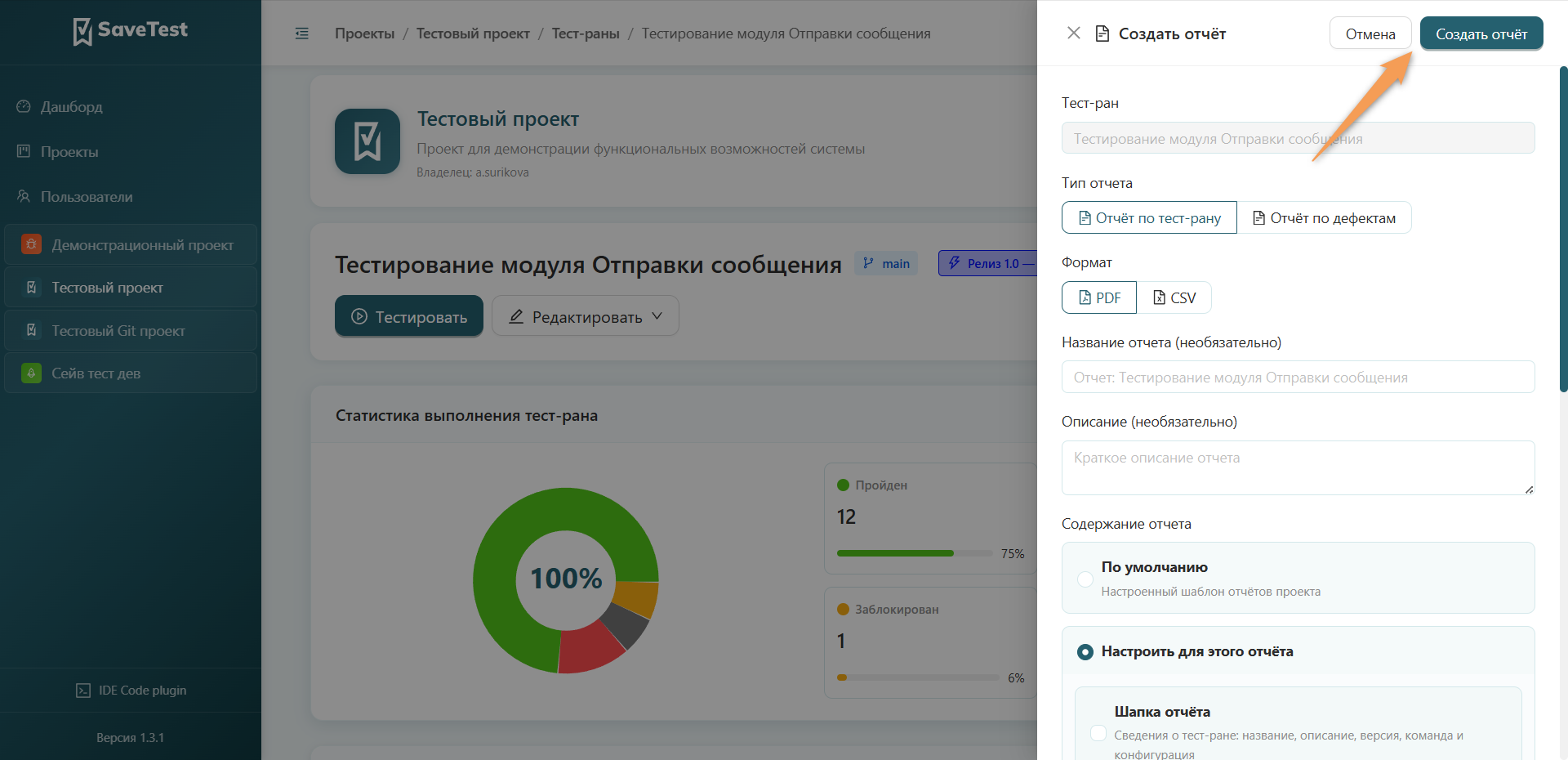Image resolution: width=1568 pixels, height=760 pixels.
Task: Select Сейв тест дев project
Action: [x=131, y=373]
